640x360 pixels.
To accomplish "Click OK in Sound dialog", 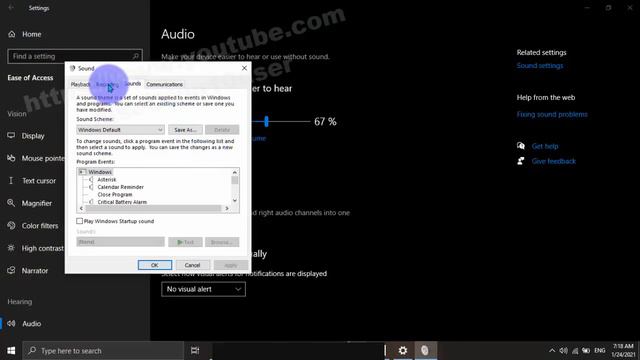I will coord(155,265).
